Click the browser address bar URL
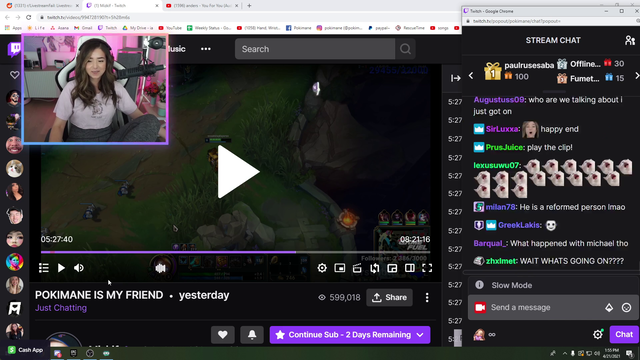The height and width of the screenshot is (360, 640). pyautogui.click(x=89, y=17)
